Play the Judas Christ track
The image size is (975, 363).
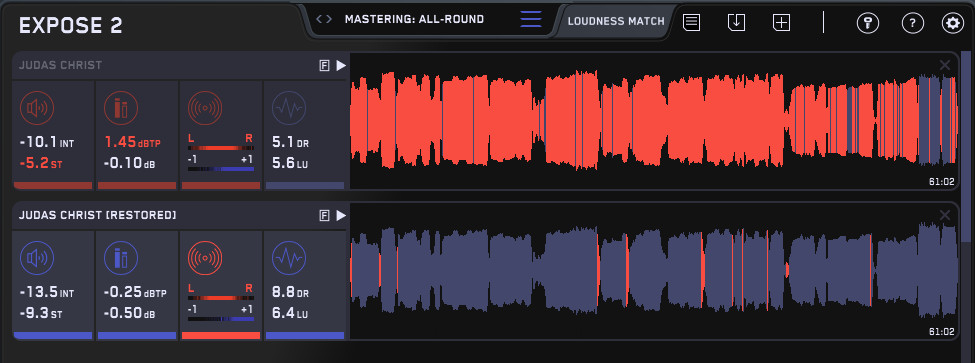[341, 66]
